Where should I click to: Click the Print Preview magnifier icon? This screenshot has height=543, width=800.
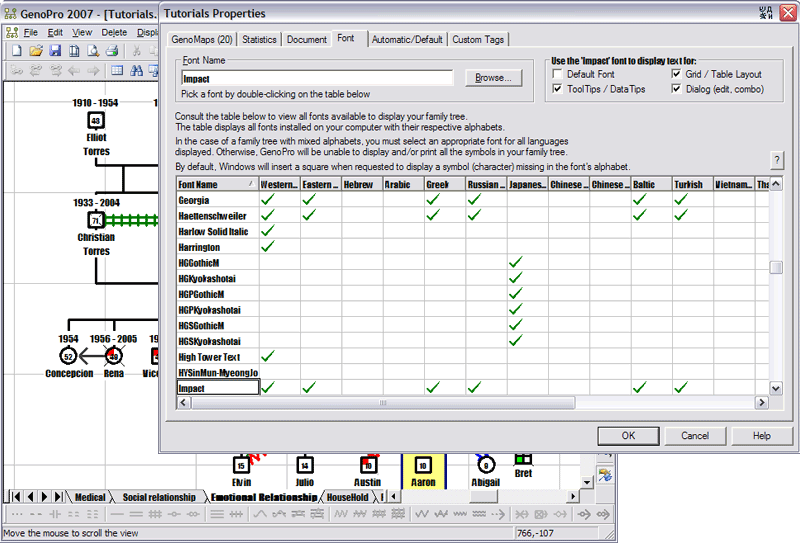[x=93, y=51]
